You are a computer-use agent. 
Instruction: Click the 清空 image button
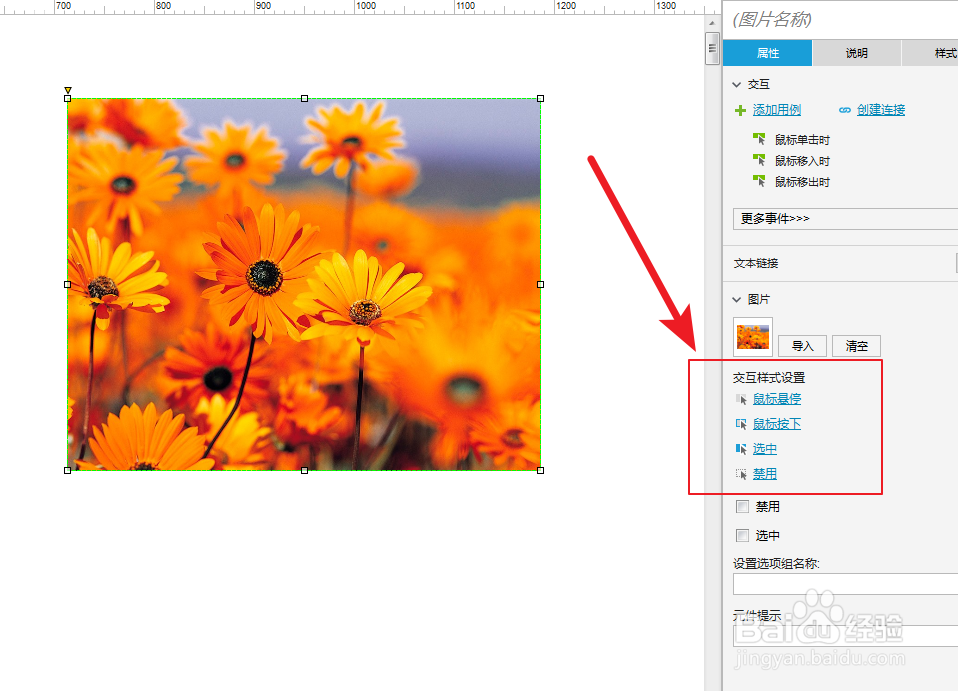pyautogui.click(x=856, y=346)
